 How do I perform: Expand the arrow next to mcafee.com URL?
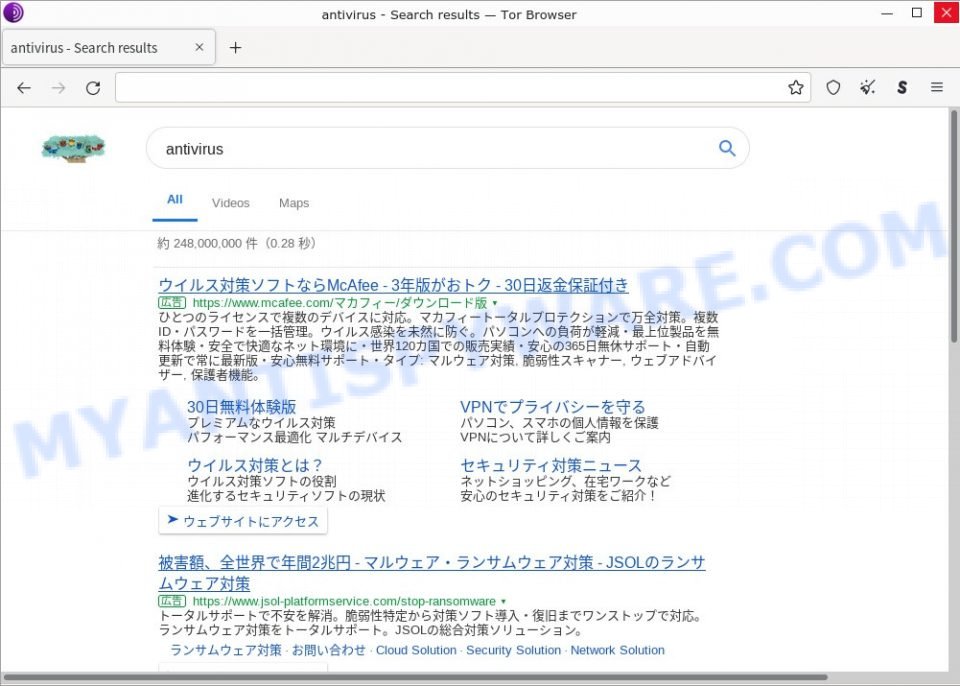point(495,303)
